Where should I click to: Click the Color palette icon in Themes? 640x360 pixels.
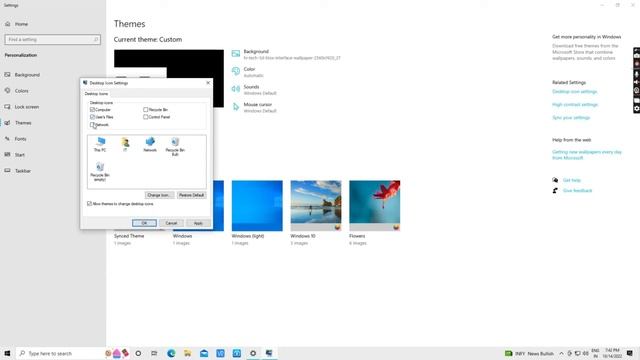coord(236,71)
